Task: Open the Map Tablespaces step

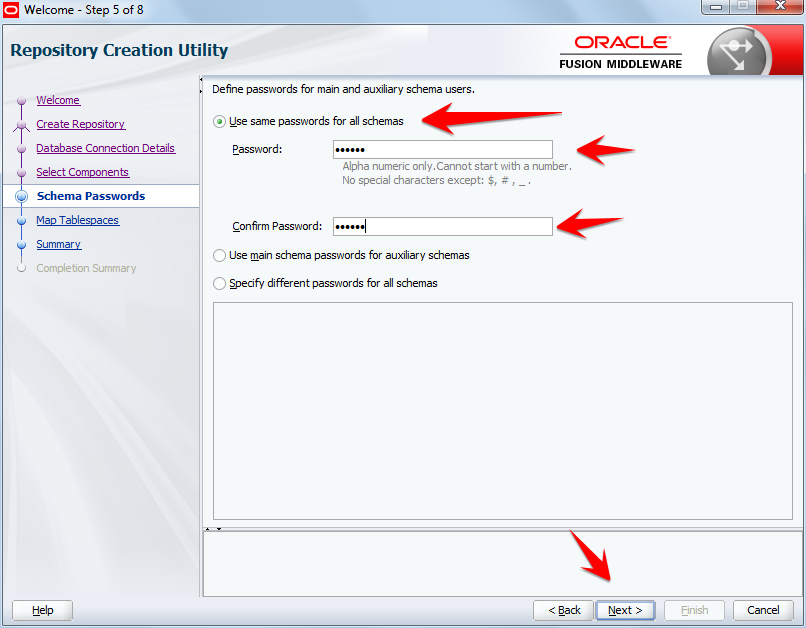Action: (x=78, y=220)
